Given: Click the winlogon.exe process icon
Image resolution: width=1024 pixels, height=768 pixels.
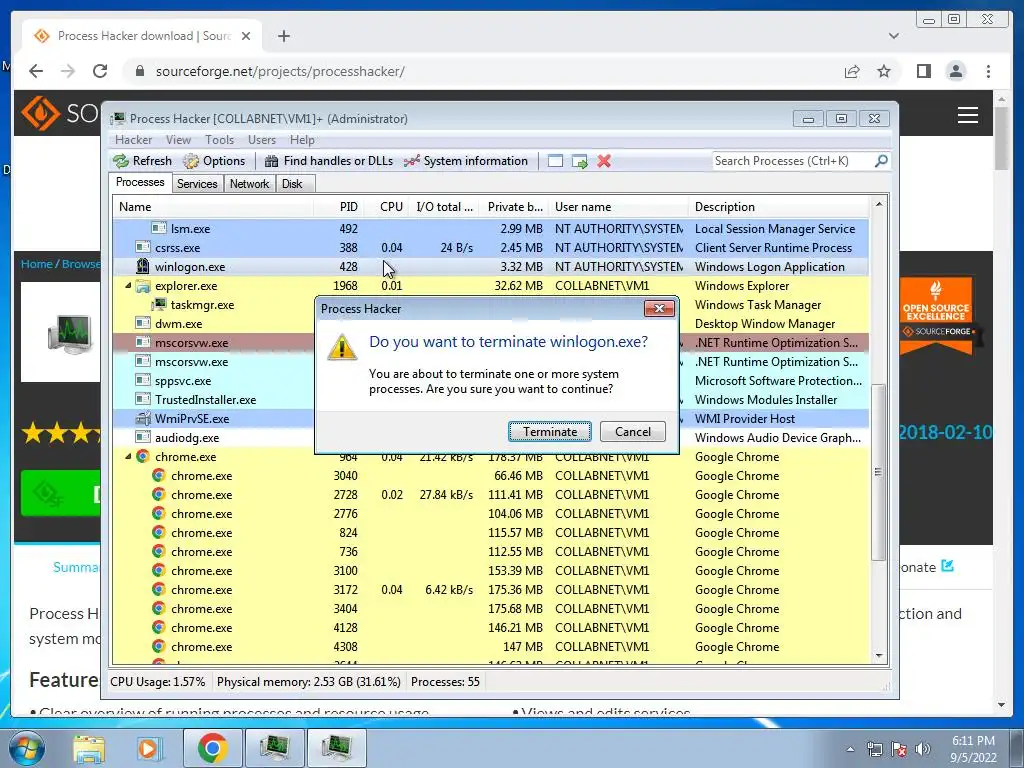Looking at the screenshot, I should 142,266.
